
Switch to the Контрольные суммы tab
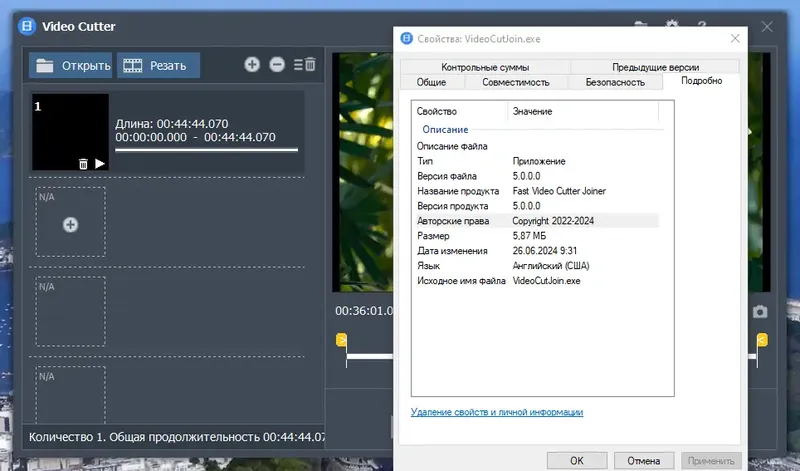coord(485,67)
